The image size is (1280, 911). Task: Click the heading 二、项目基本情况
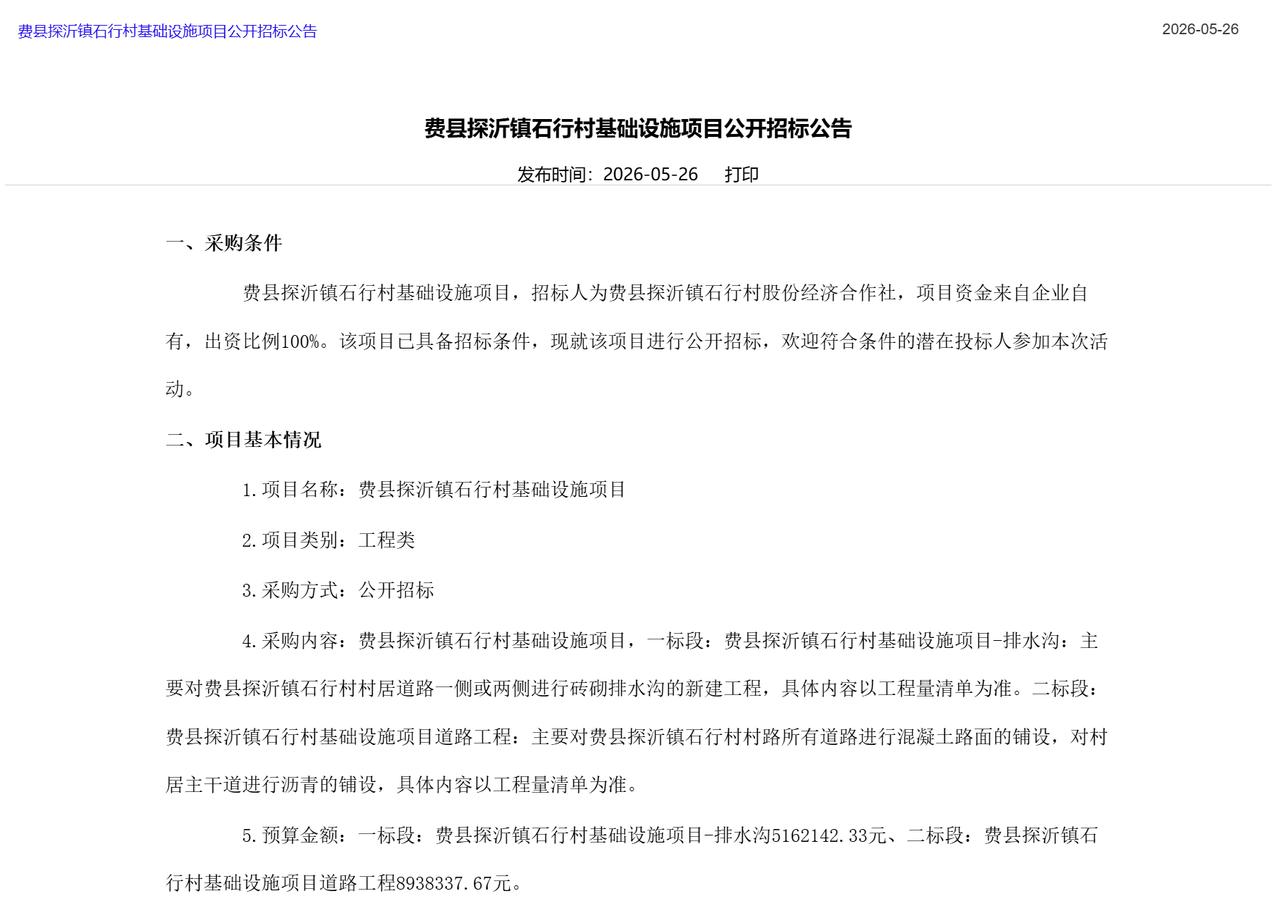pyautogui.click(x=244, y=440)
